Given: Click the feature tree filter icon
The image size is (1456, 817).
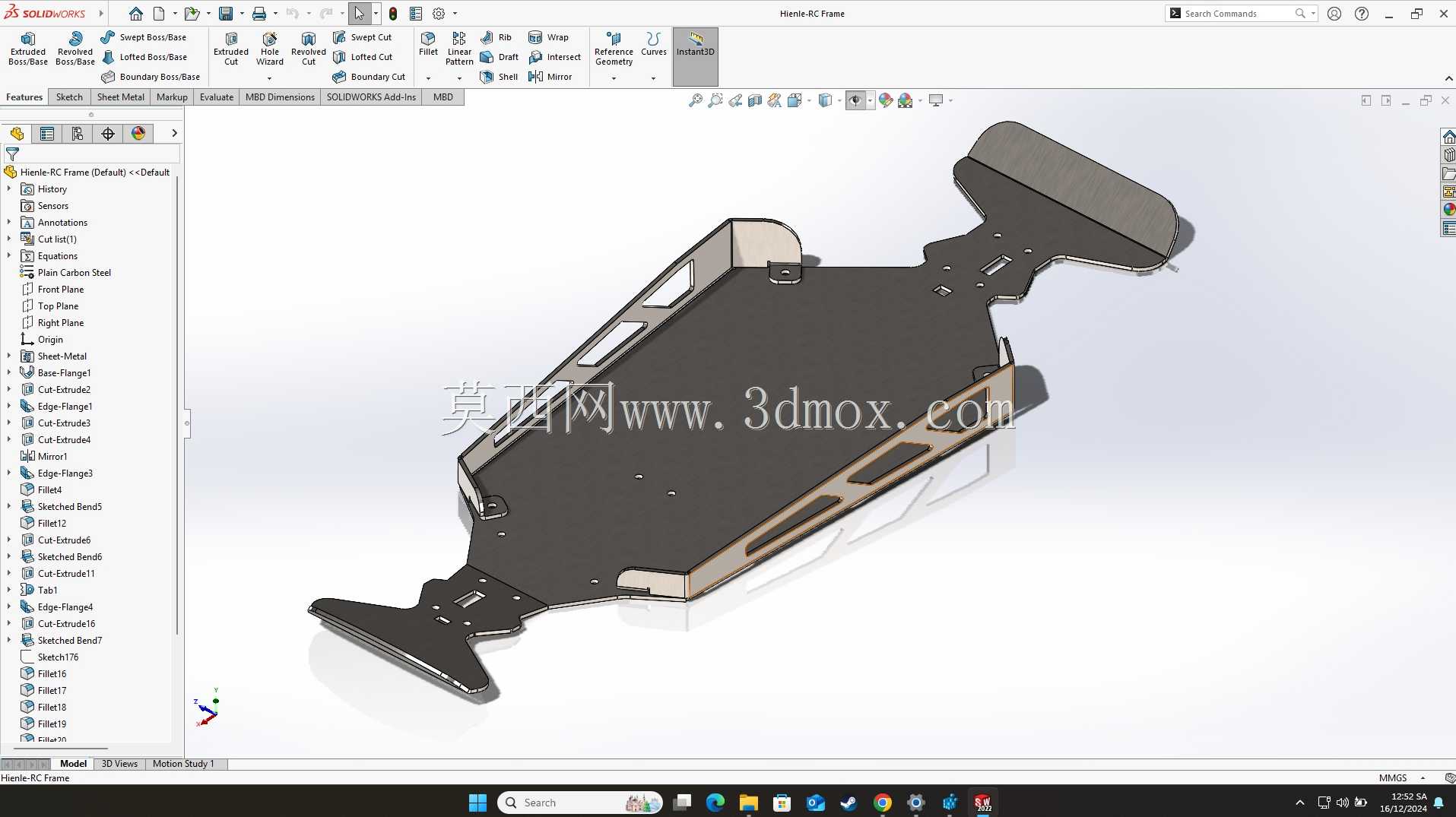Looking at the screenshot, I should [12, 154].
